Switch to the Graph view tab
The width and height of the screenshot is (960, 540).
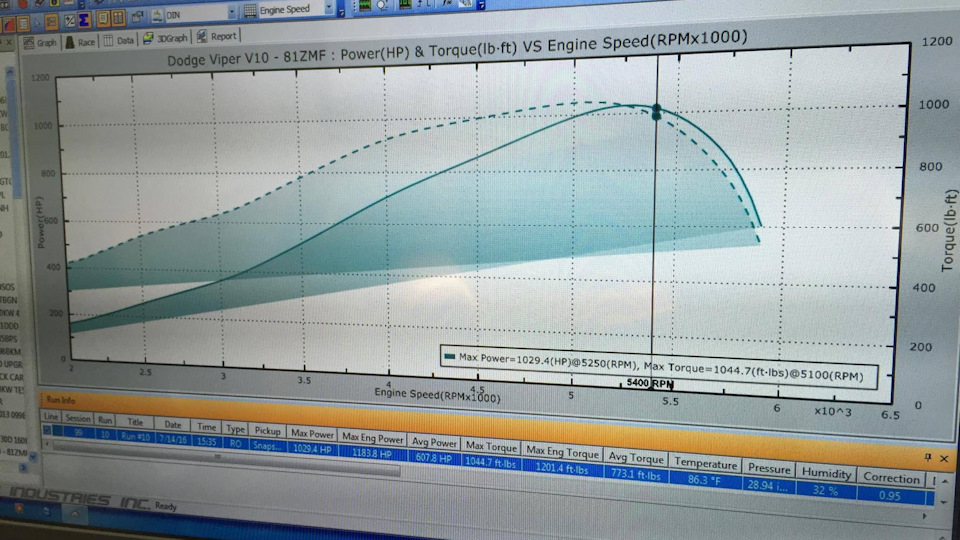click(40, 42)
